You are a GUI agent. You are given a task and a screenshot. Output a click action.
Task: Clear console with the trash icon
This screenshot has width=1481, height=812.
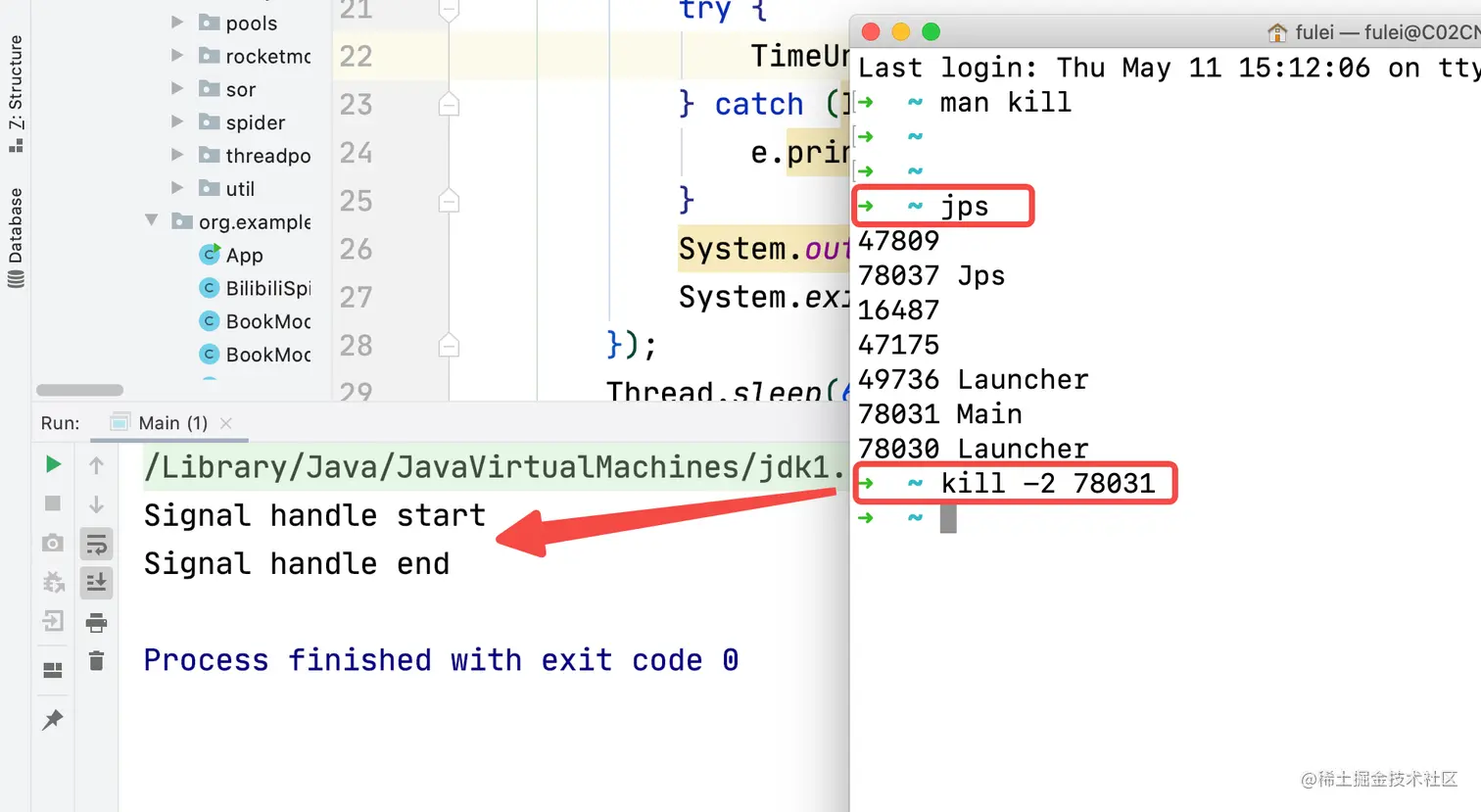[96, 661]
